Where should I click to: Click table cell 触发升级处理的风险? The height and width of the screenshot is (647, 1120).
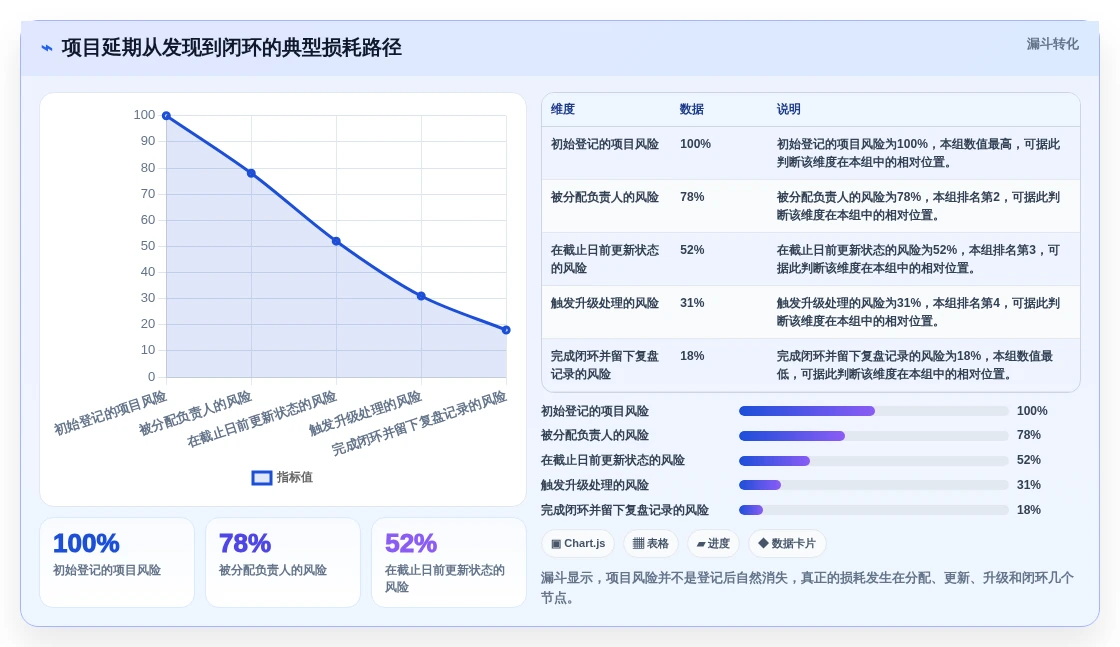604,303
